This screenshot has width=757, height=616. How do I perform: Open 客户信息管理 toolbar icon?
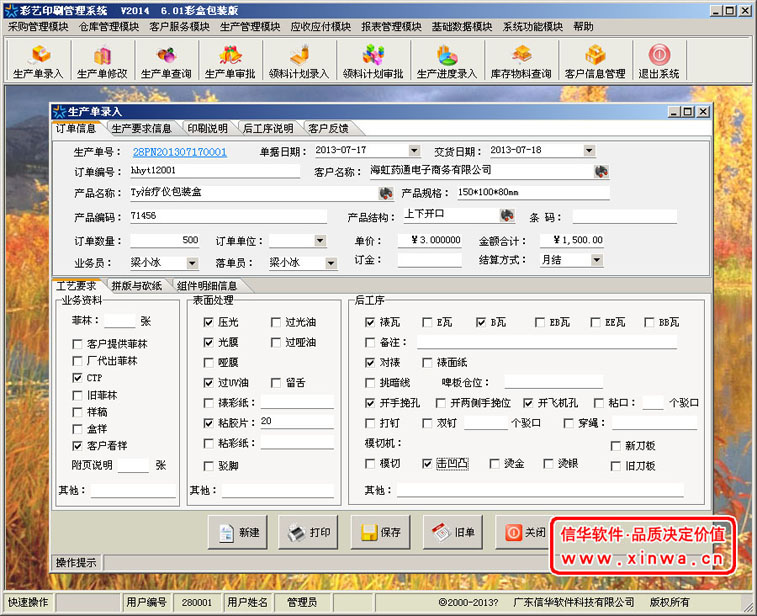coord(595,61)
